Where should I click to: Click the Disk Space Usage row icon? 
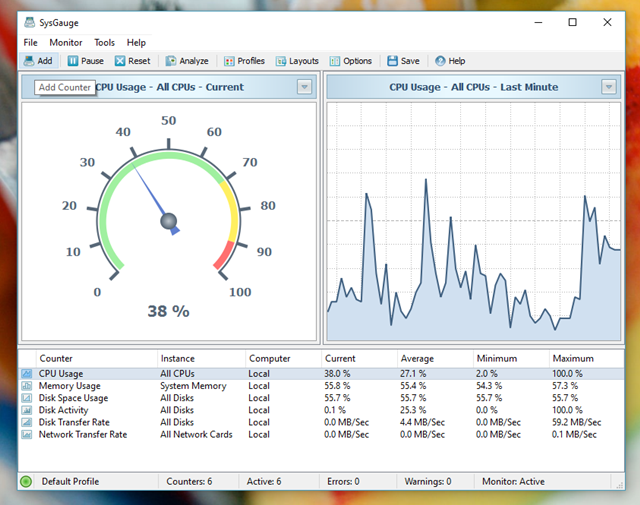click(x=27, y=398)
